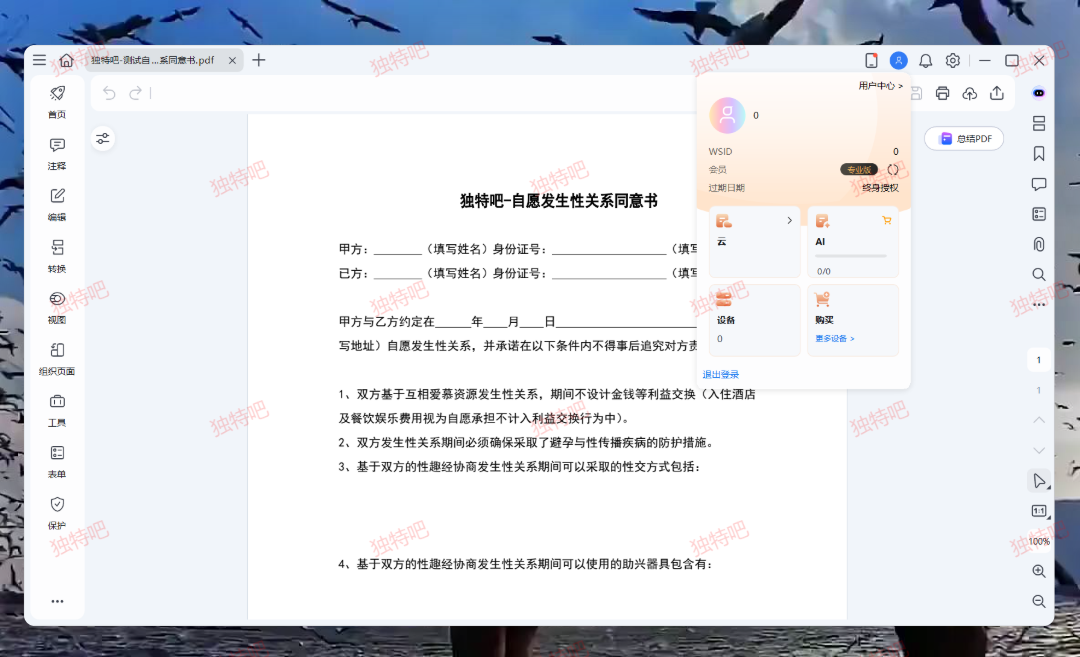The height and width of the screenshot is (657, 1080).
Task: Go to previous page arrow
Action: 1039,420
